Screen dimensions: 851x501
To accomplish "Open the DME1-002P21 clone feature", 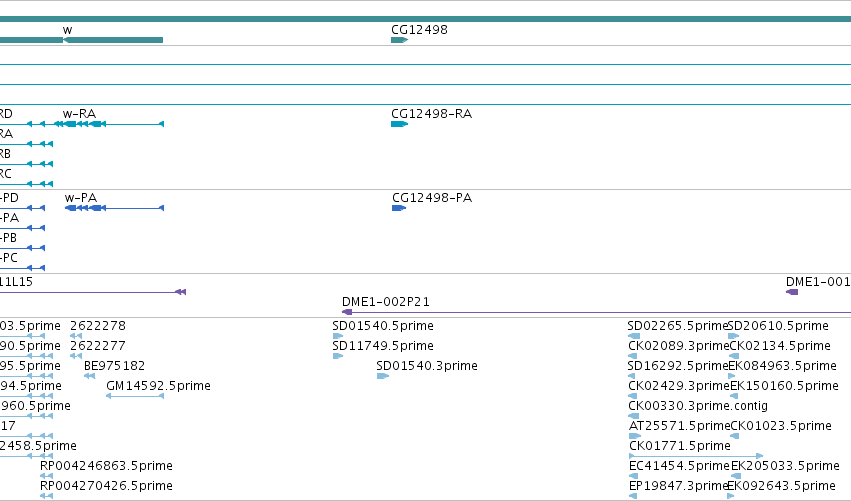I will coord(596,312).
